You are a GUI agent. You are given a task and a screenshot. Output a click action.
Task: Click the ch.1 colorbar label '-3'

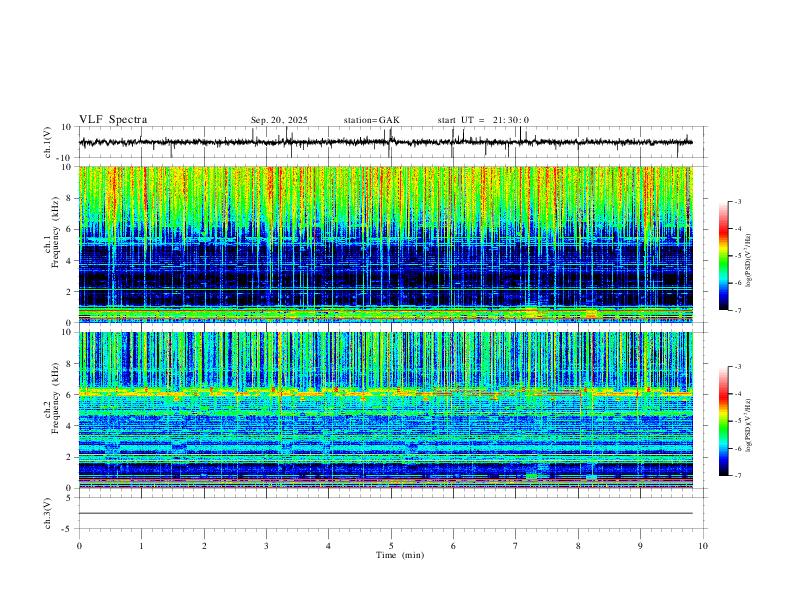tap(737, 201)
